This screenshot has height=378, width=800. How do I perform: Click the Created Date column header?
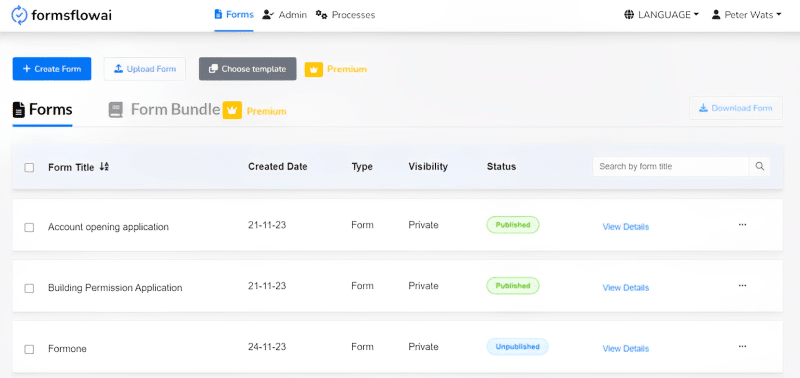point(278,166)
